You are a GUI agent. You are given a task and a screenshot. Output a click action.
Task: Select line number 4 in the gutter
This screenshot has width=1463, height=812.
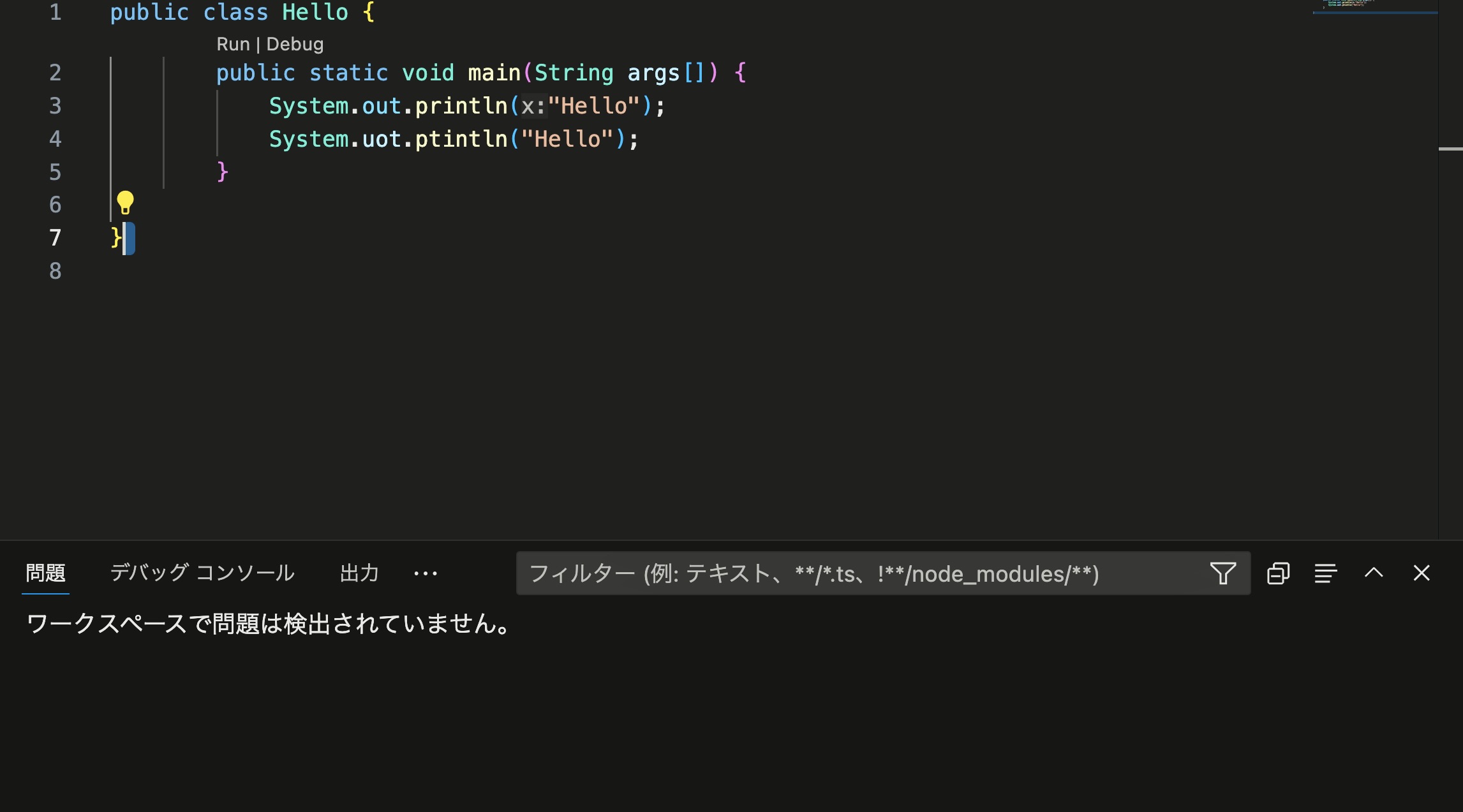(x=55, y=139)
